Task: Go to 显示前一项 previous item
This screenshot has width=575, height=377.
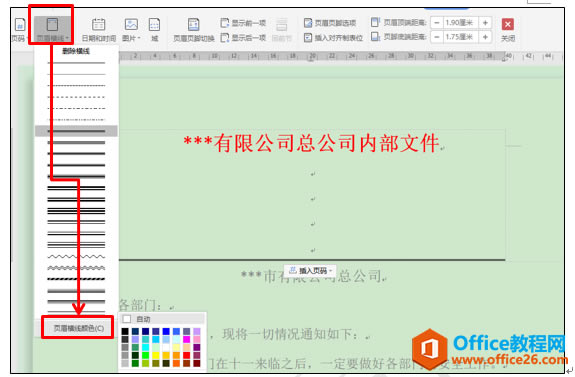Action: tap(243, 23)
